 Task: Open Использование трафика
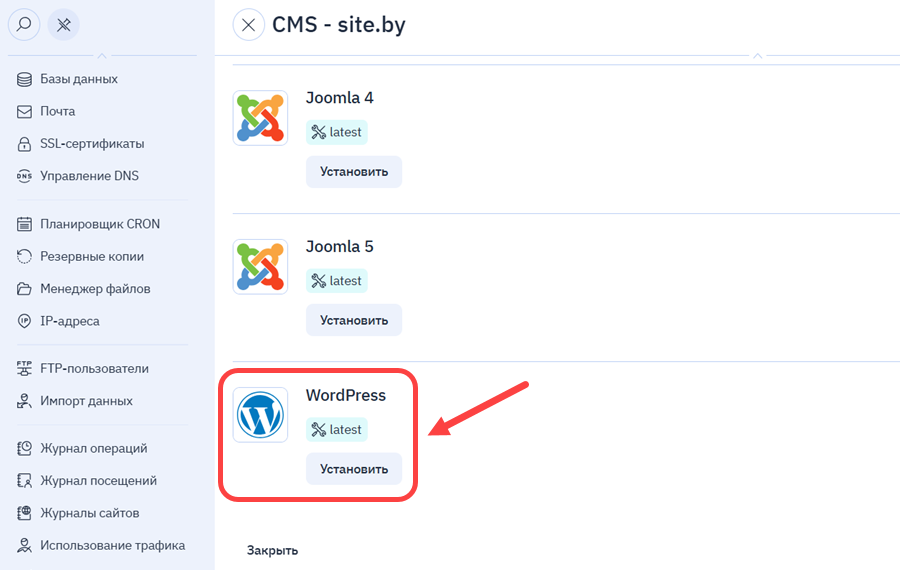pyautogui.click(x=112, y=545)
